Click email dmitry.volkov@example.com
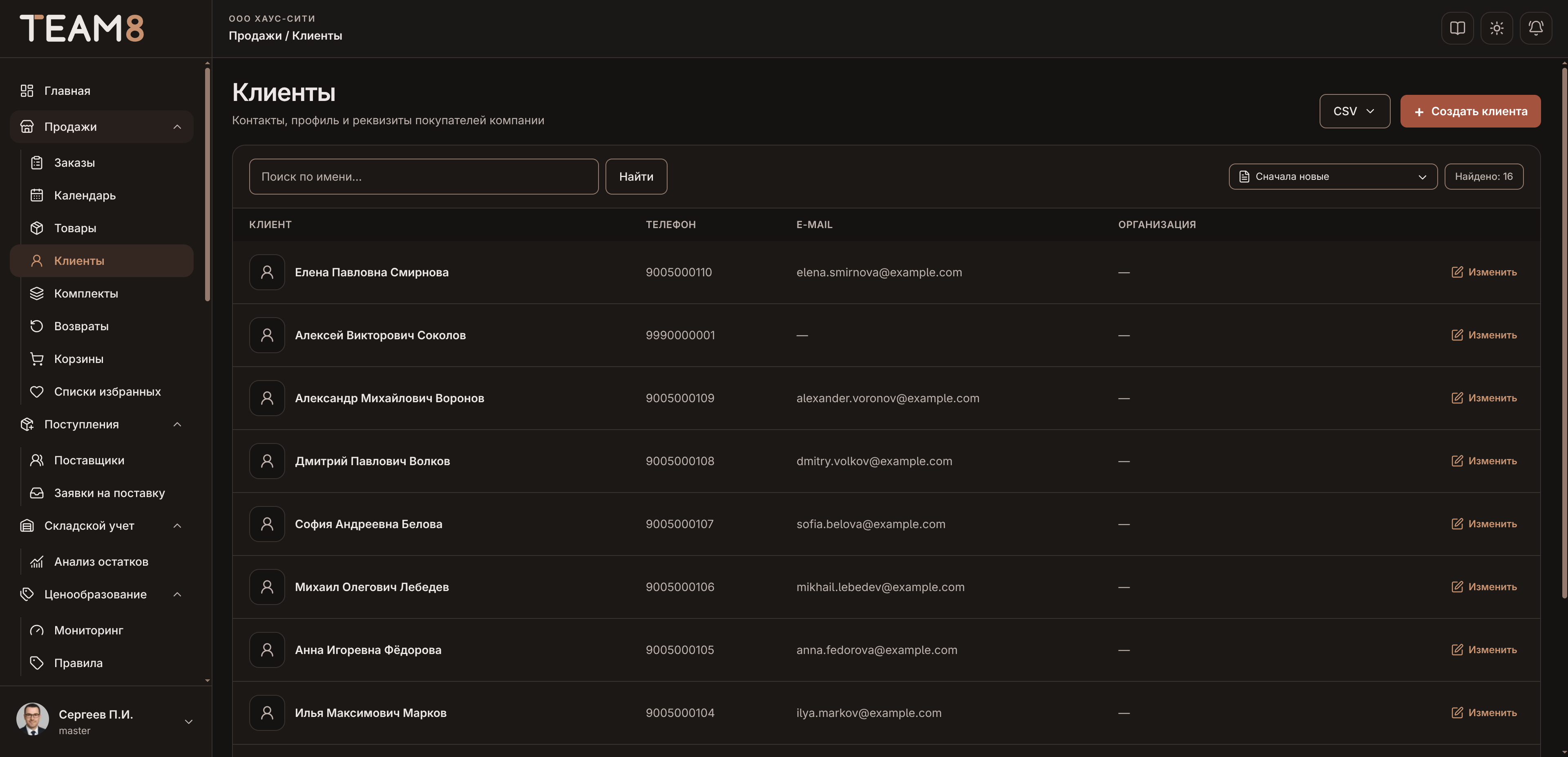Image resolution: width=1568 pixels, height=757 pixels. point(874,461)
